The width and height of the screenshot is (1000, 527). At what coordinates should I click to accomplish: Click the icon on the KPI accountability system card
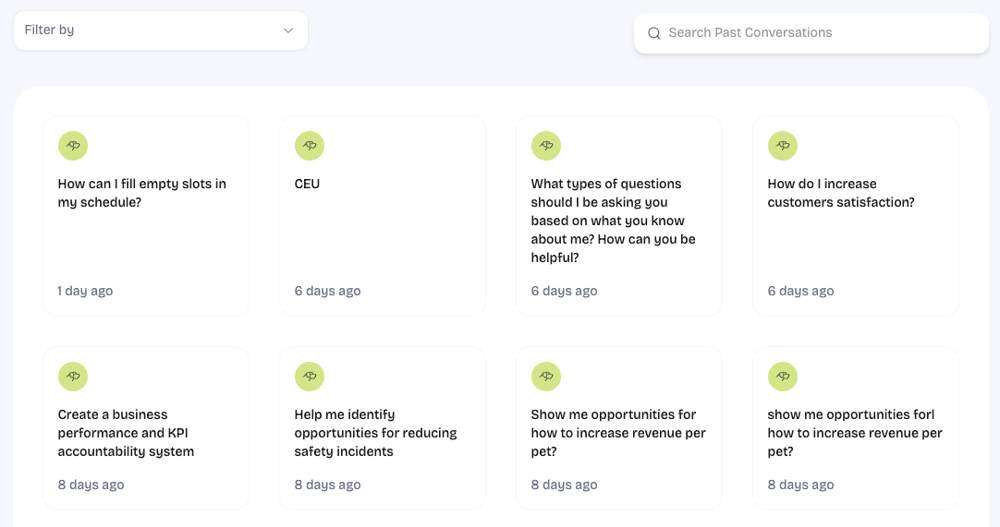pos(73,376)
